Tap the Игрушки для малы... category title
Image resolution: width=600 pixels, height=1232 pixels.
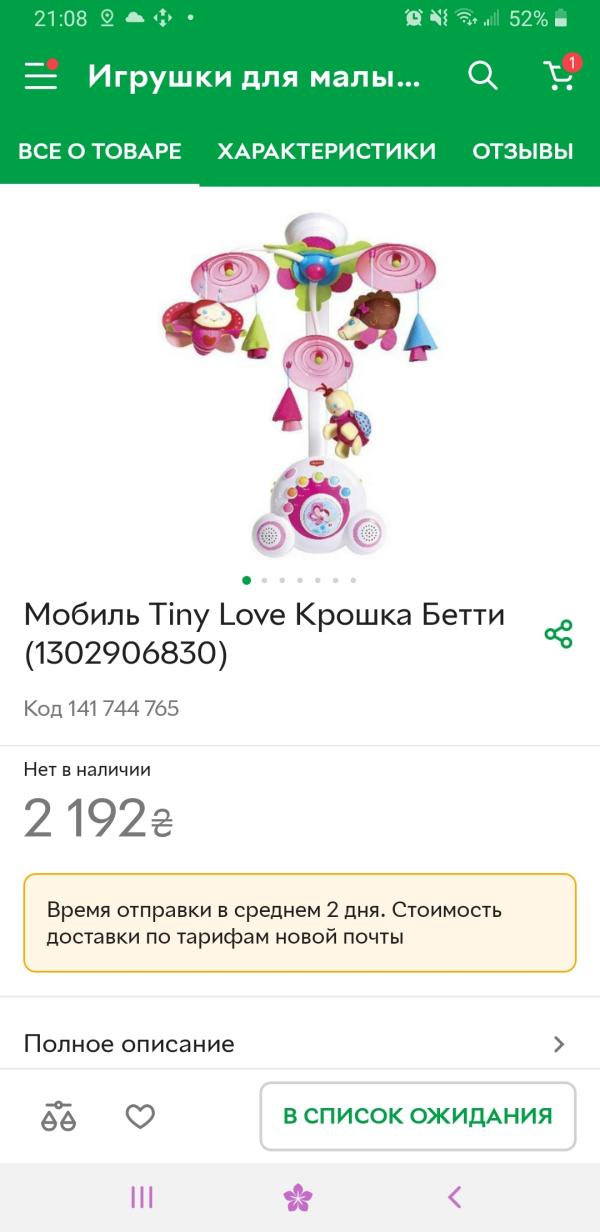[254, 76]
